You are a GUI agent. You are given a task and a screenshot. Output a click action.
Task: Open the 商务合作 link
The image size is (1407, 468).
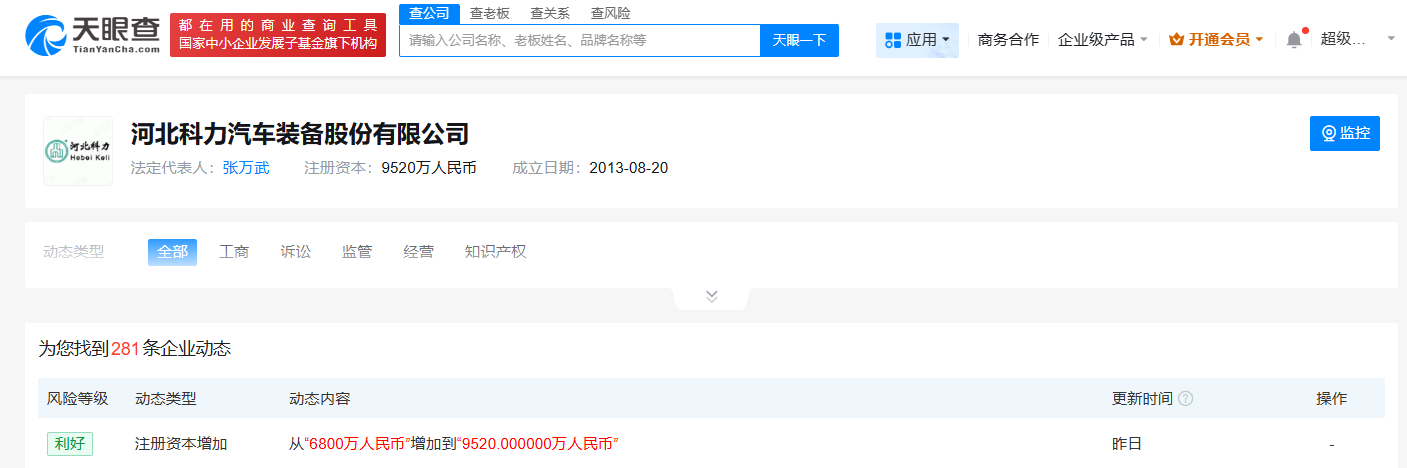1008,40
